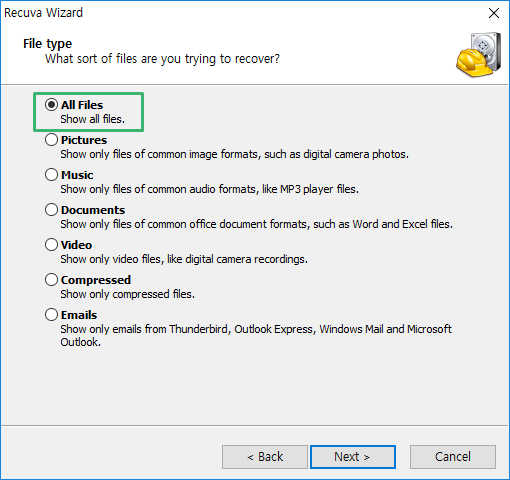Select the Documents file type radio
Screen dimensions: 510x480
(51, 210)
